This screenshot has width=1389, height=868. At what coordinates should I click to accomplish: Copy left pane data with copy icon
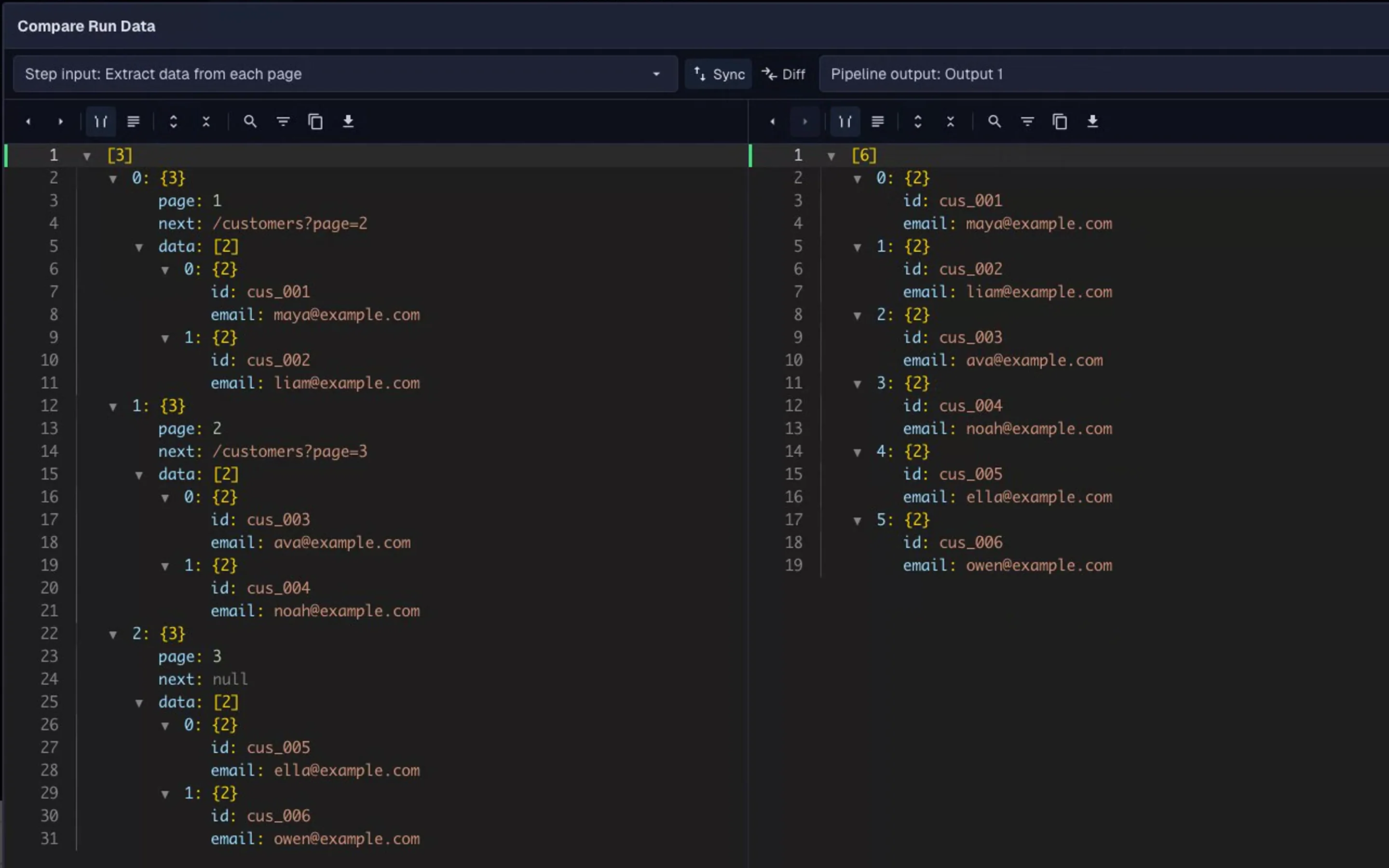[315, 121]
